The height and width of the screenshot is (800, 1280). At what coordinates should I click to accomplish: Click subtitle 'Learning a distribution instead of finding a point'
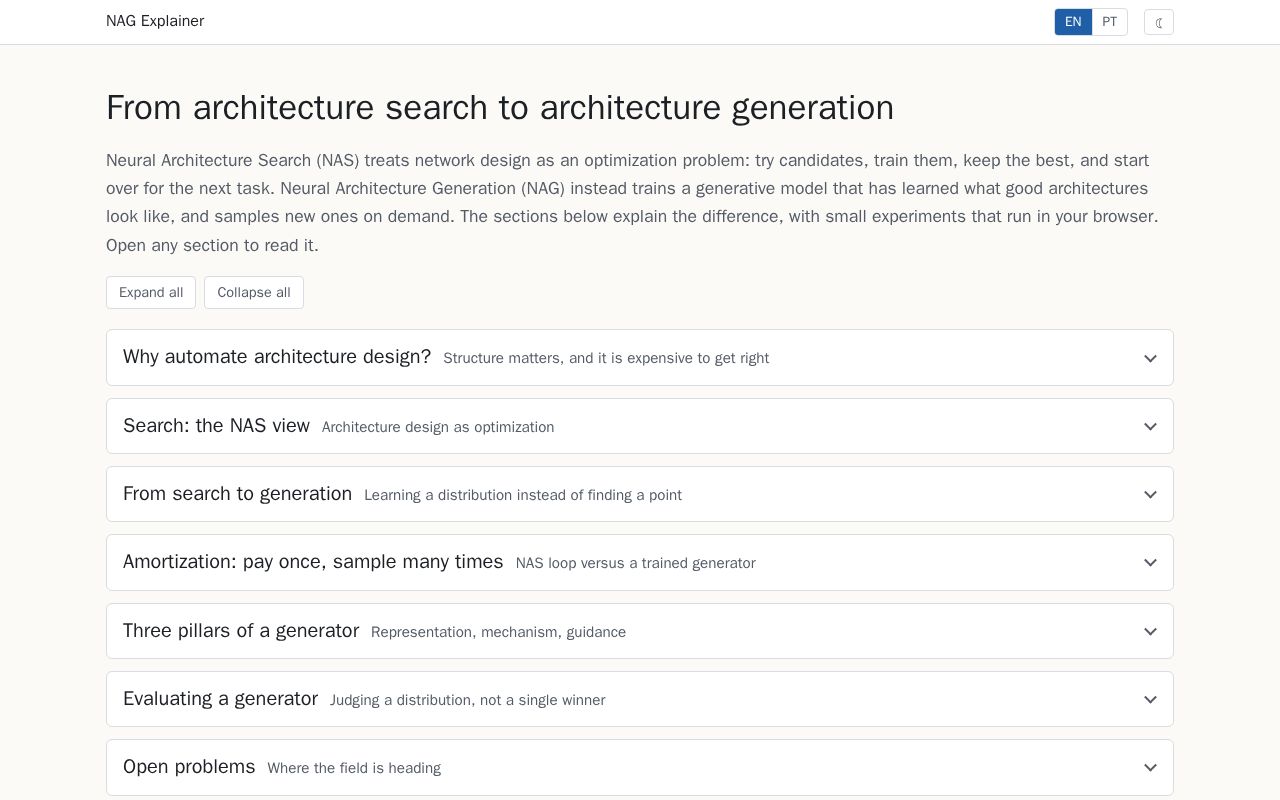tap(523, 495)
